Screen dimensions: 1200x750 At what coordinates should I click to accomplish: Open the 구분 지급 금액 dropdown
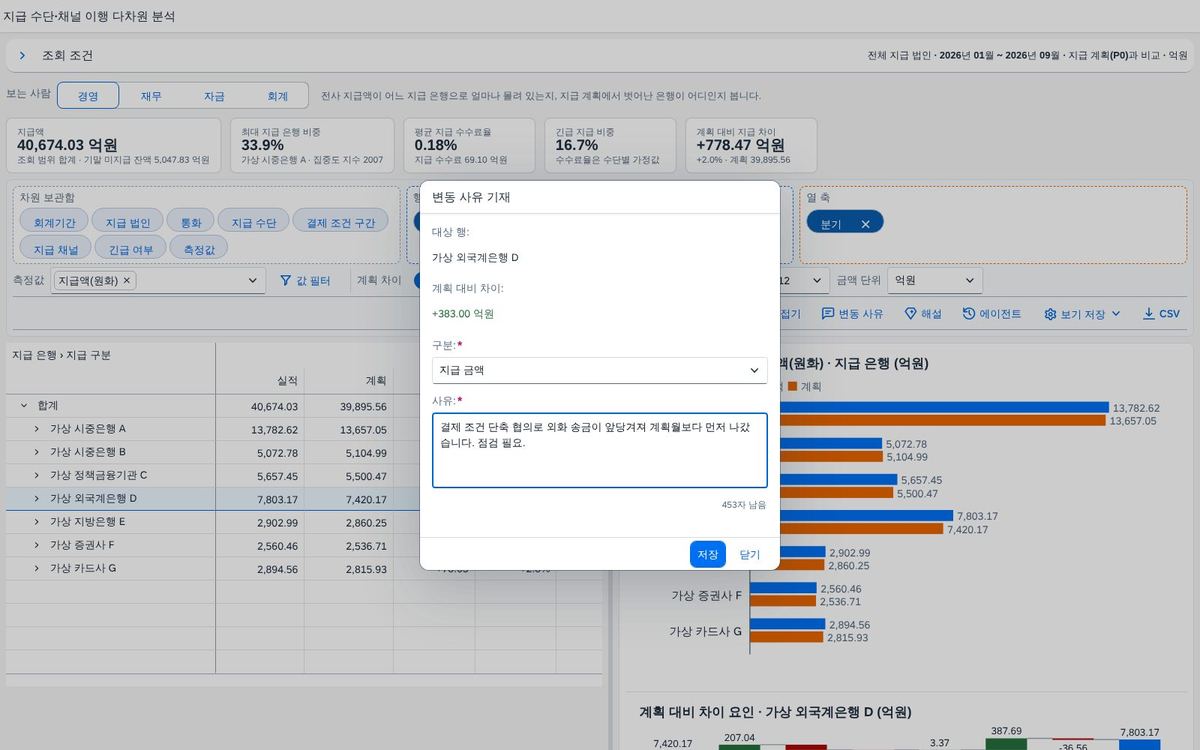click(600, 370)
